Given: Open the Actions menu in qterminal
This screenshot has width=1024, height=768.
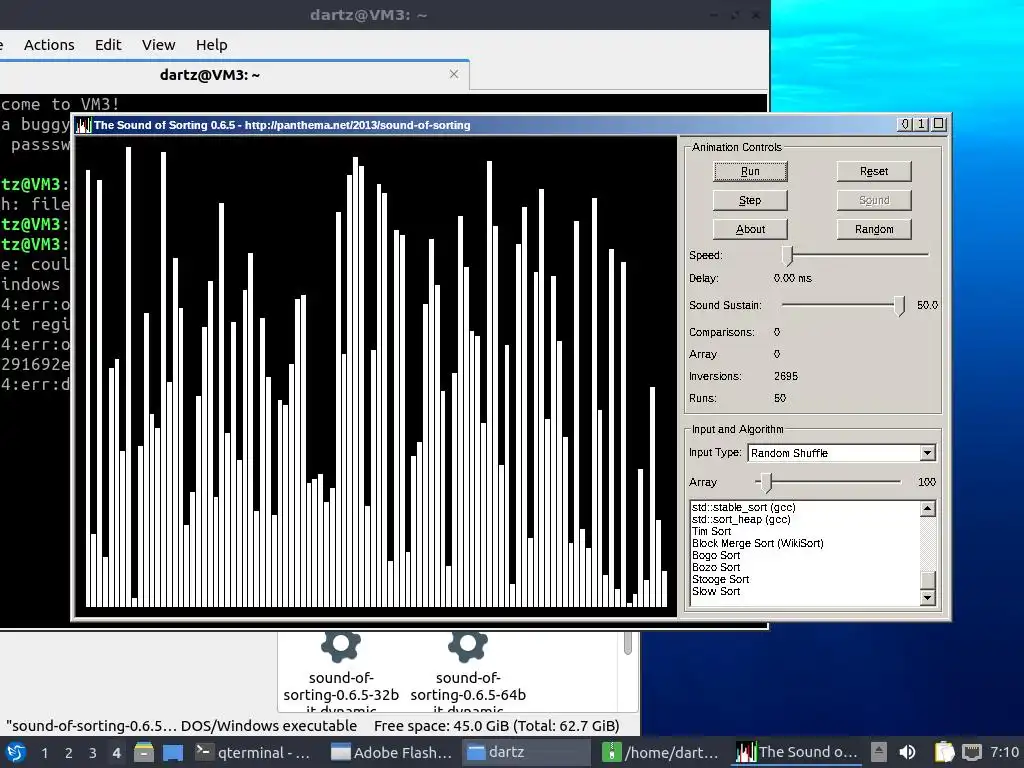Looking at the screenshot, I should click(x=49, y=45).
